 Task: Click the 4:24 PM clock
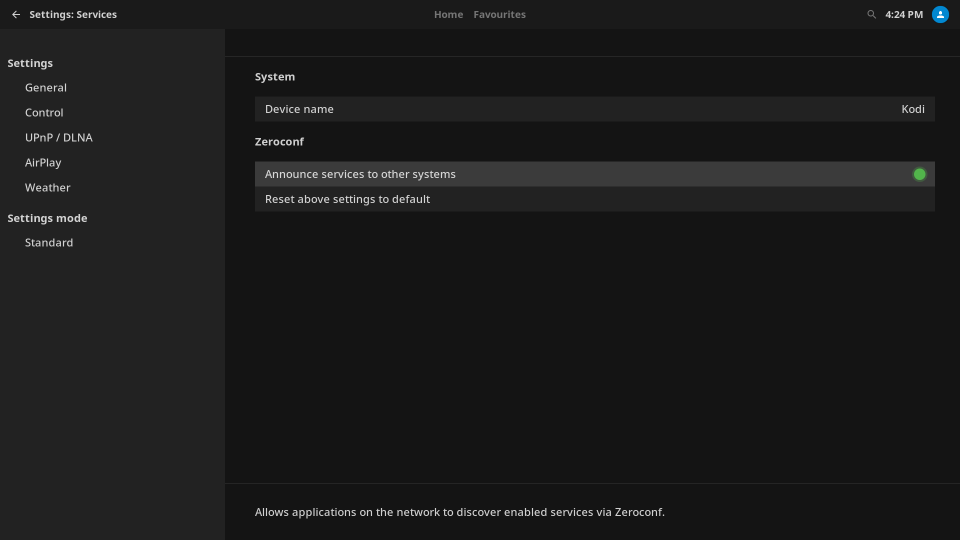coord(903,15)
